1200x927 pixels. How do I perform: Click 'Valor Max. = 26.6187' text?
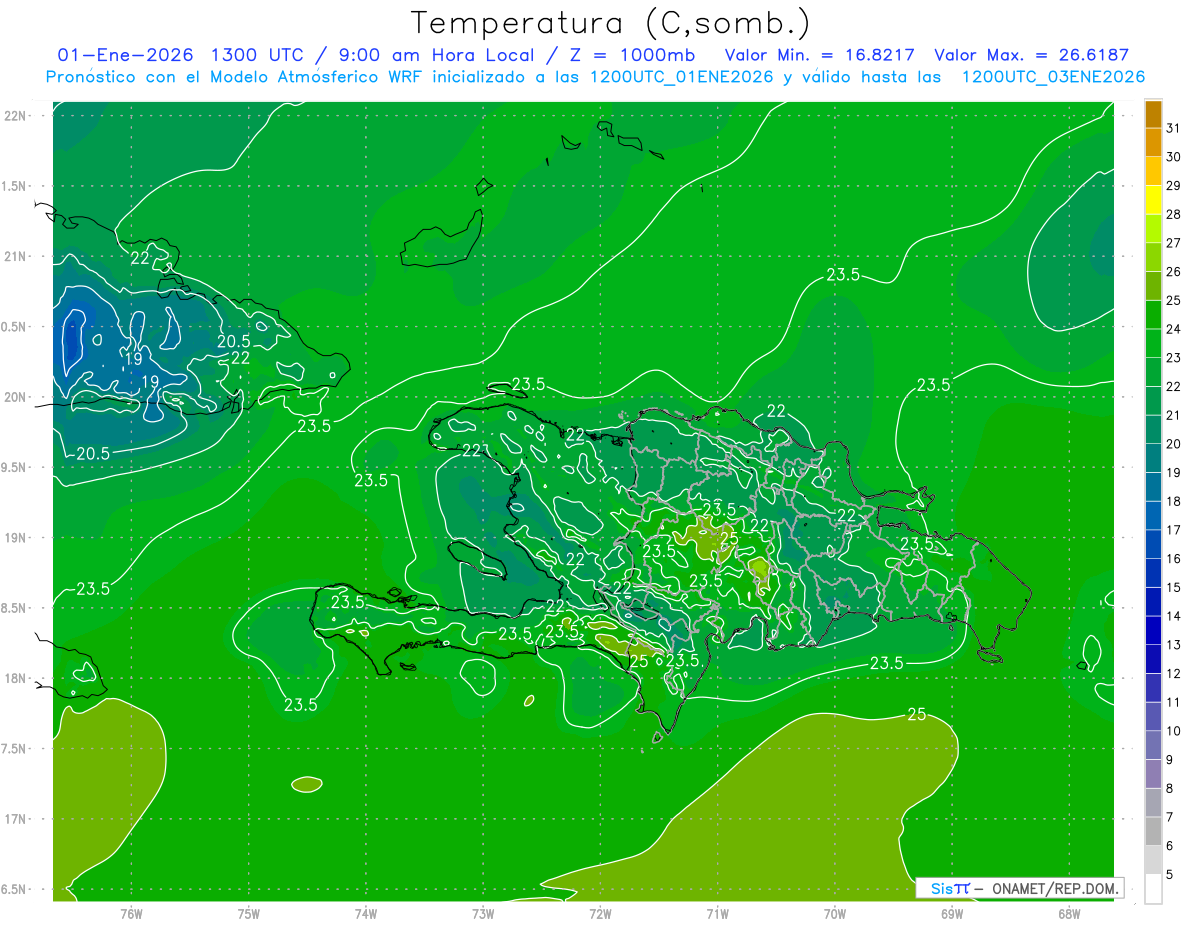(x=1031, y=55)
